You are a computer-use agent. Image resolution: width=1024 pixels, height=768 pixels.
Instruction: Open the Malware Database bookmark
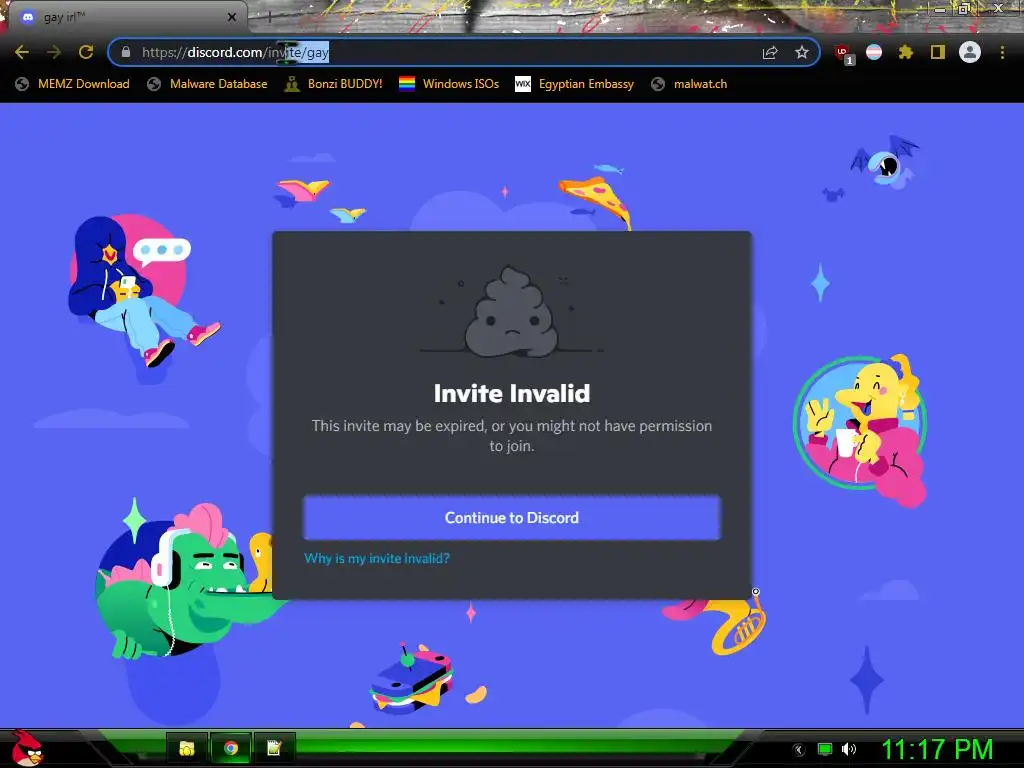tap(208, 84)
